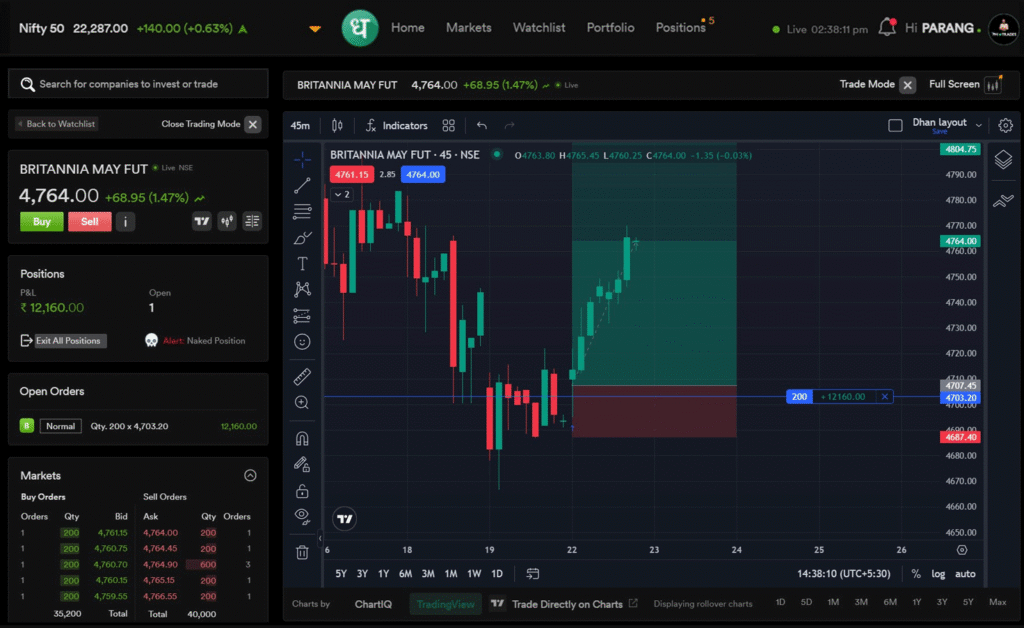This screenshot has height=628, width=1024.
Task: Open the object tree layers icon
Action: [1003, 160]
